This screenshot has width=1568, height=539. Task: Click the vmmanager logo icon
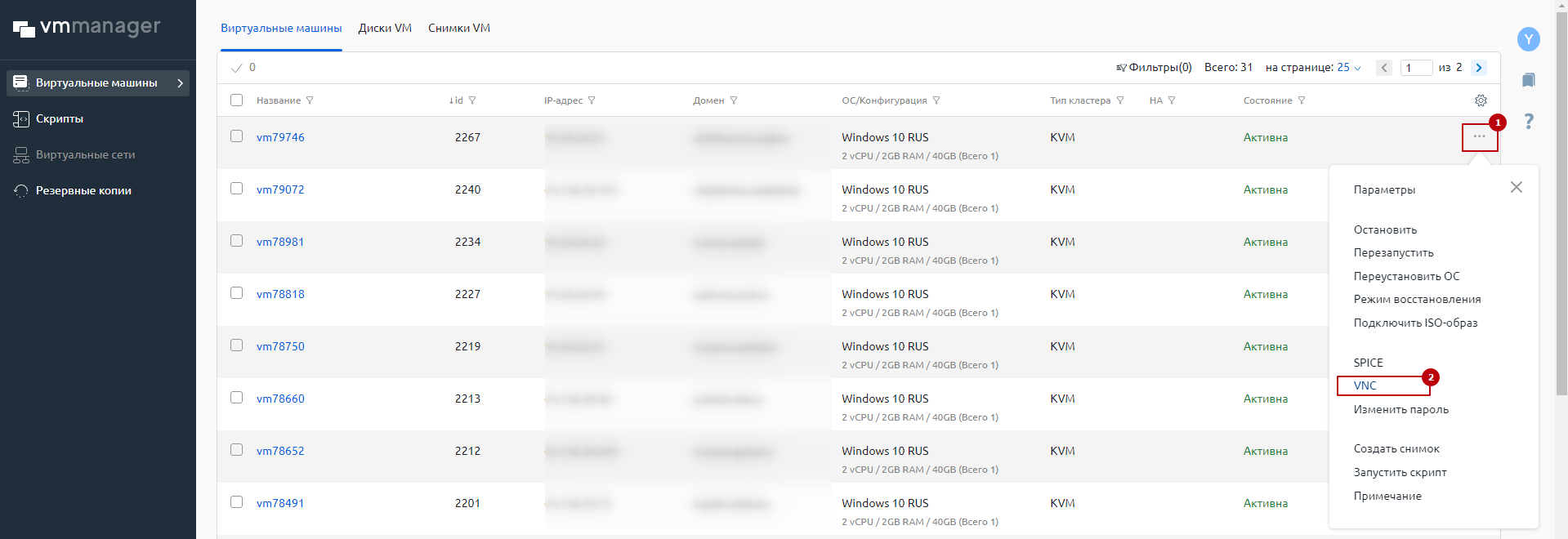(x=25, y=29)
